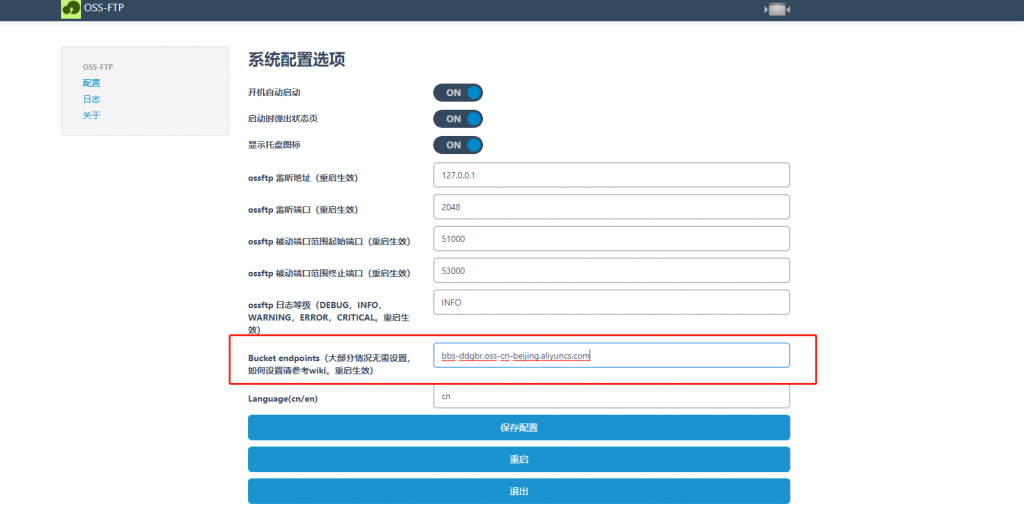The image size is (1024, 527).
Task: Click the ossftp 监听地址 input field
Action: pos(611,175)
